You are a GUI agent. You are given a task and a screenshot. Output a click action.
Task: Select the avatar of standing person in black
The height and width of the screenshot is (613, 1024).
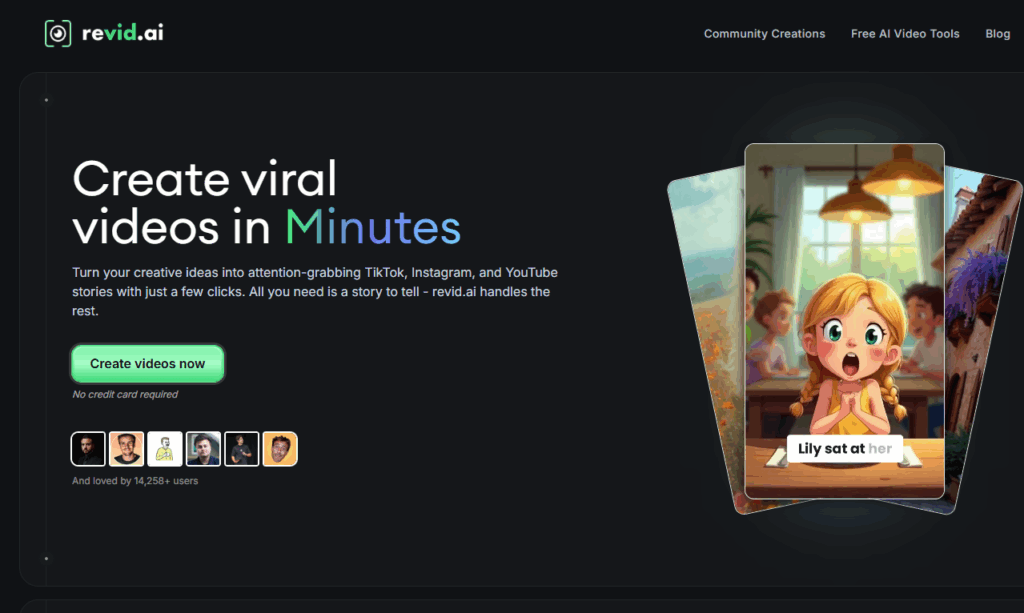click(x=242, y=448)
